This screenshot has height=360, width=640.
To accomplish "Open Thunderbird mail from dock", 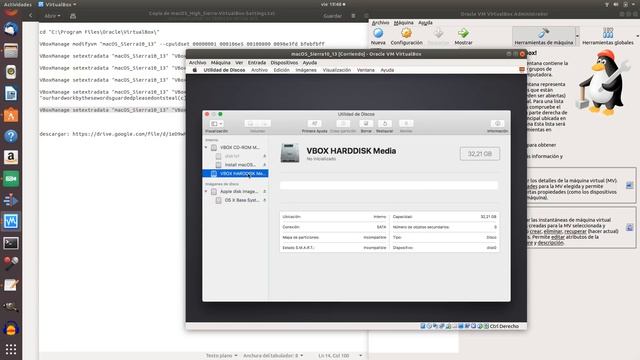I will click(x=11, y=29).
